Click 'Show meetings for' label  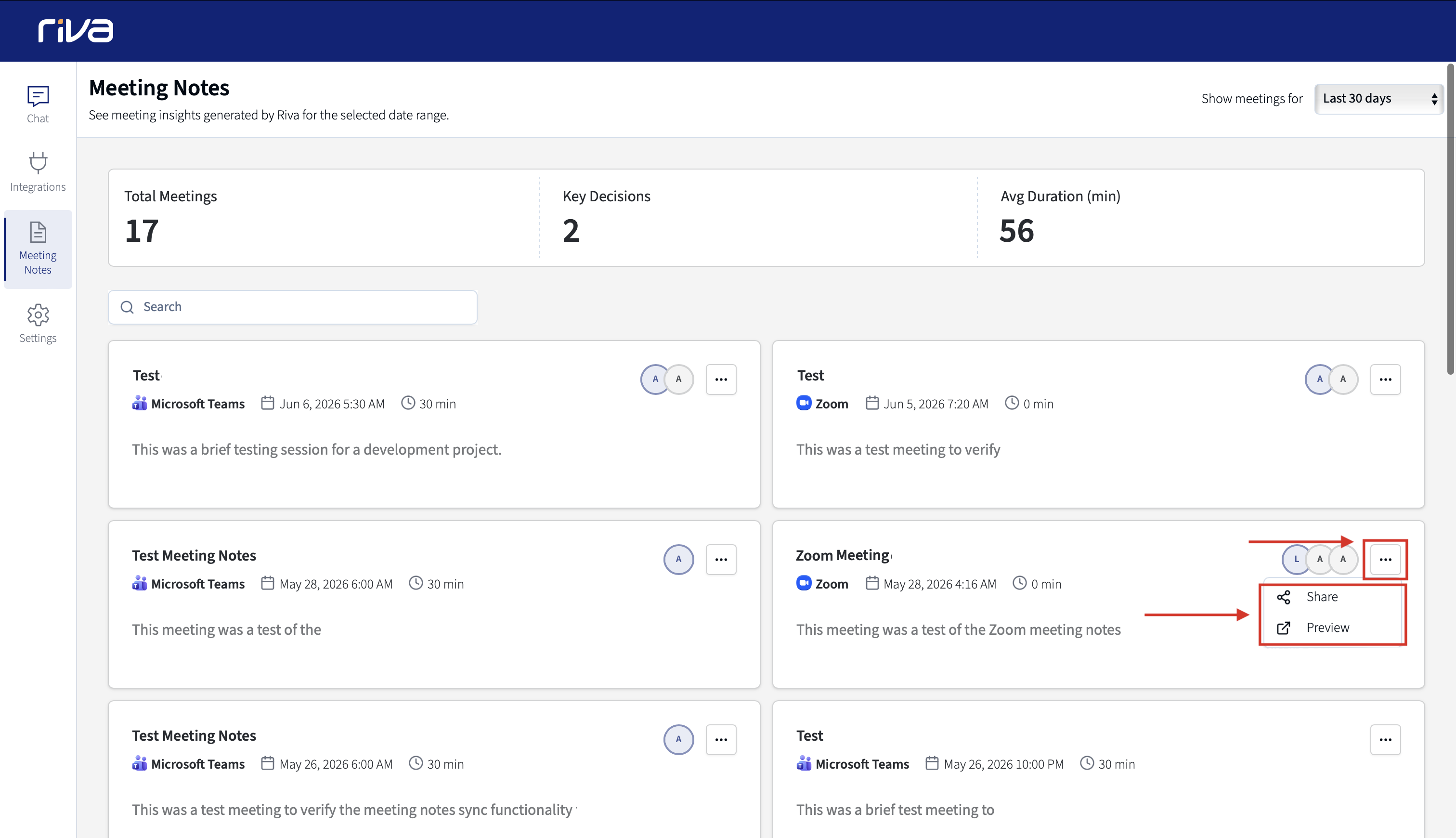tap(1251, 99)
